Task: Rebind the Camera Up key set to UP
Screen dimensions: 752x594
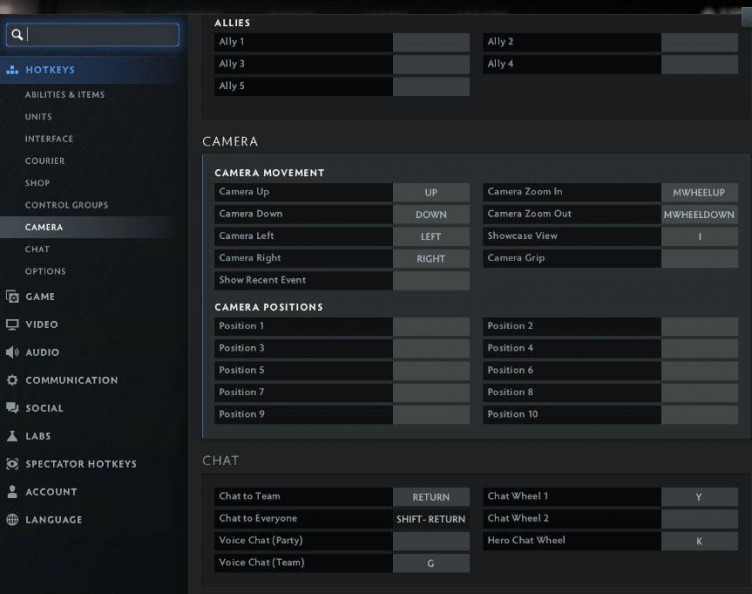Action: (431, 192)
